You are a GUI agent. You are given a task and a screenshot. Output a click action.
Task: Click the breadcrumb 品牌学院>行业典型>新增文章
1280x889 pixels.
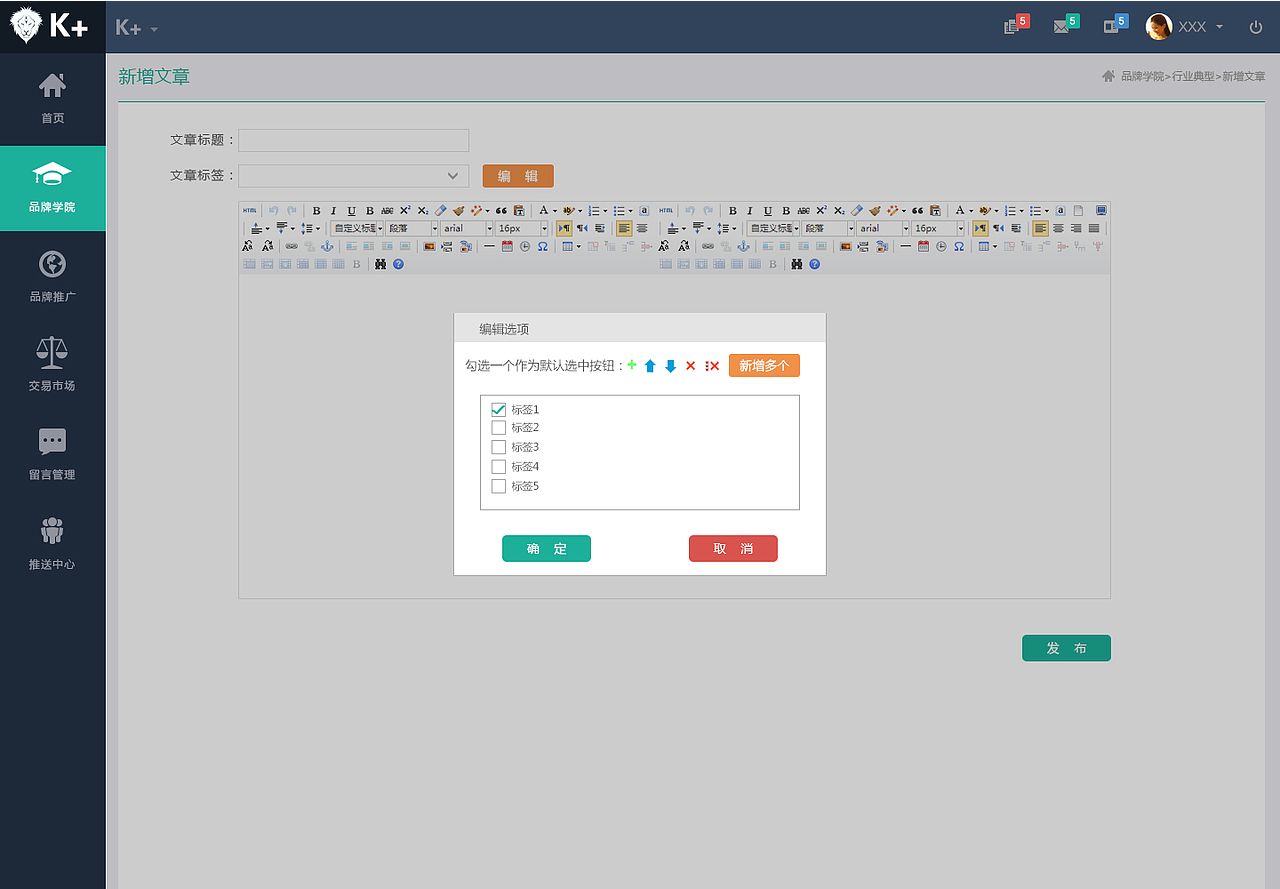(1192, 76)
